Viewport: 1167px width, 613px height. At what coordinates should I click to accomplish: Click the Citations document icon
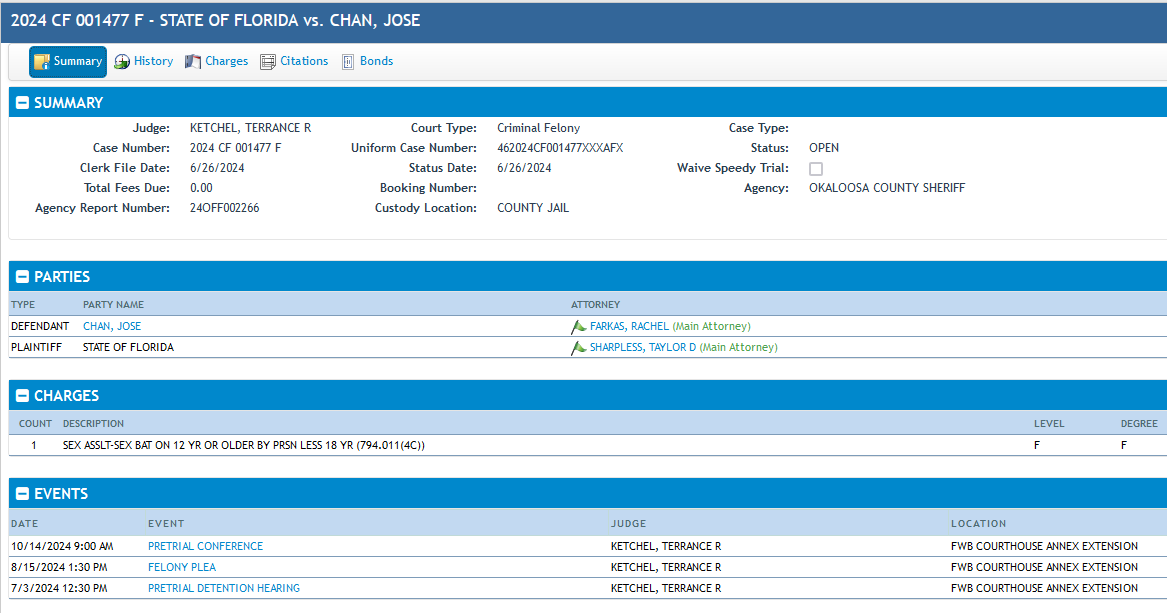[268, 62]
